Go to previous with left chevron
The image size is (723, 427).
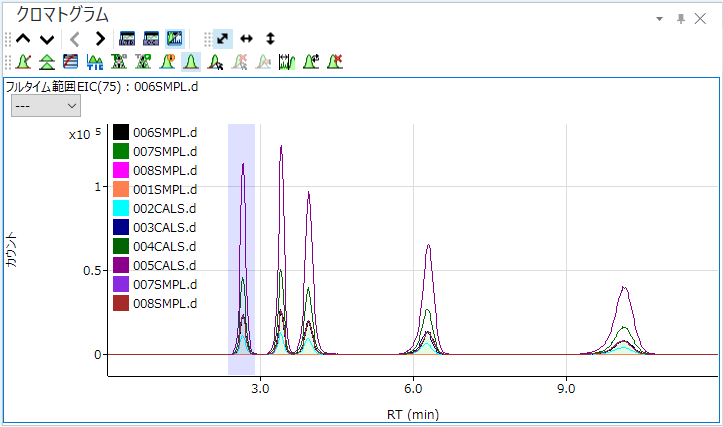[x=75, y=39]
